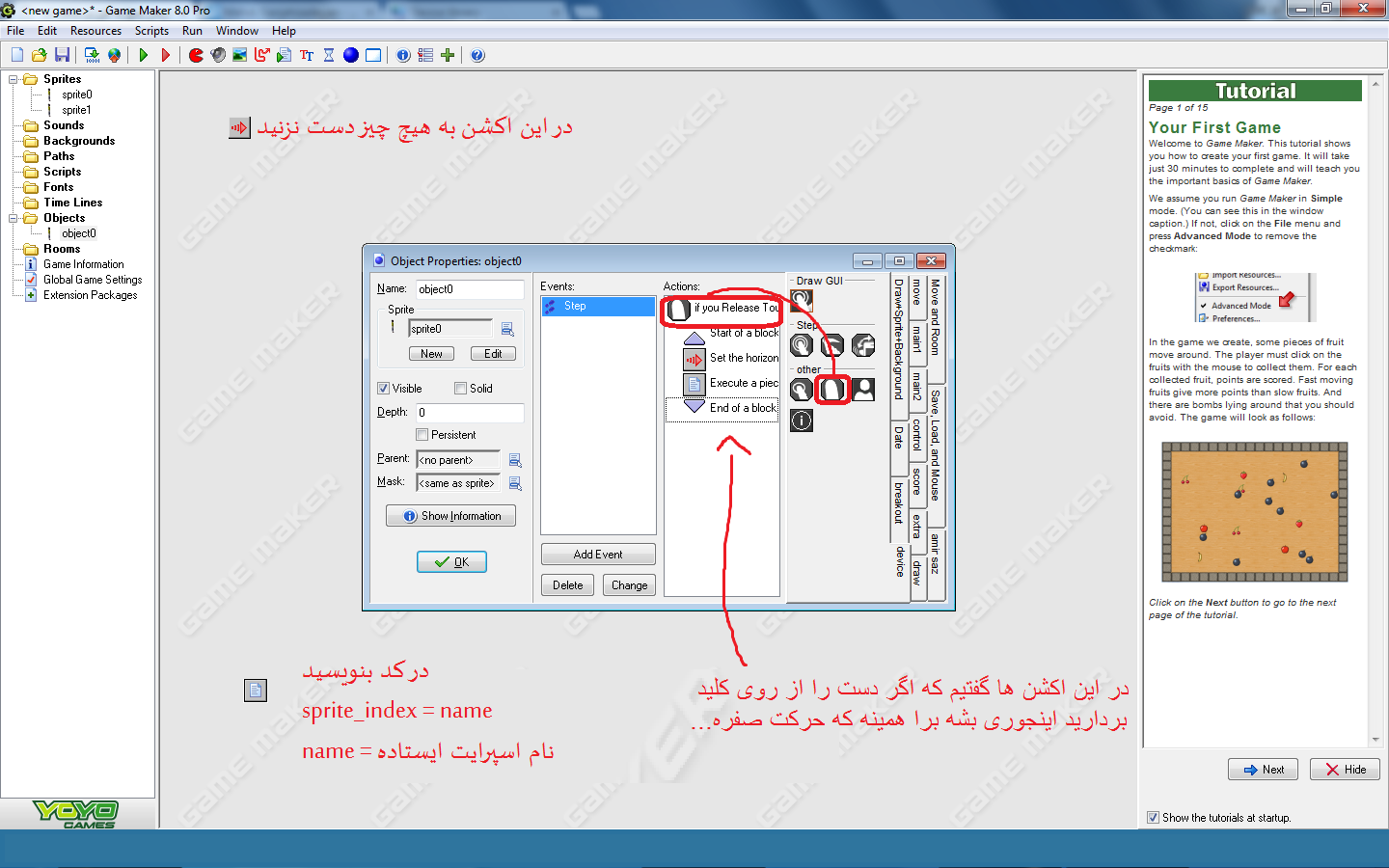This screenshot has width=1389, height=868.
Task: Click the Edit sprite button
Action: [x=493, y=354]
